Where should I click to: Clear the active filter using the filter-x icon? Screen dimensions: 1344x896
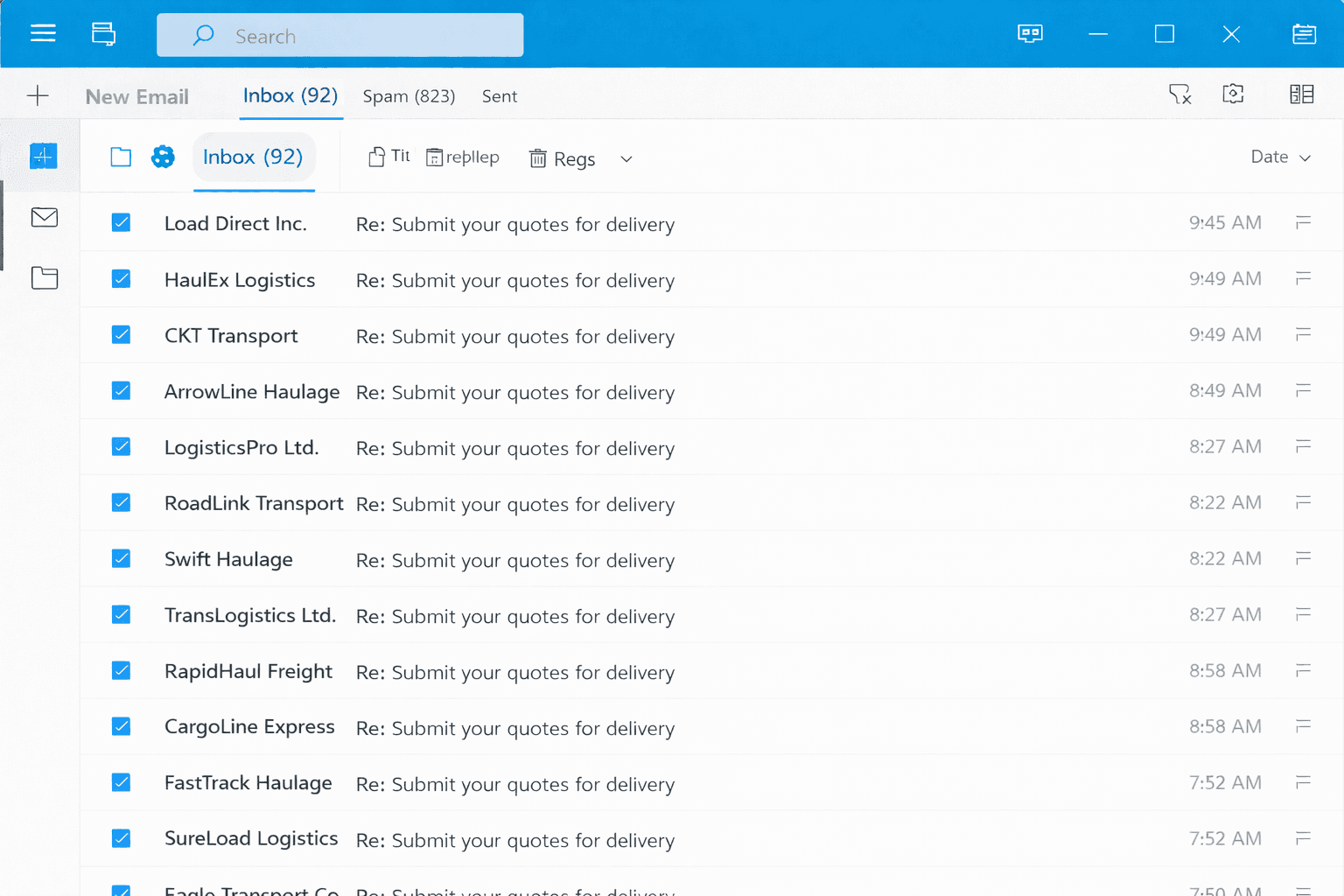[1180, 94]
